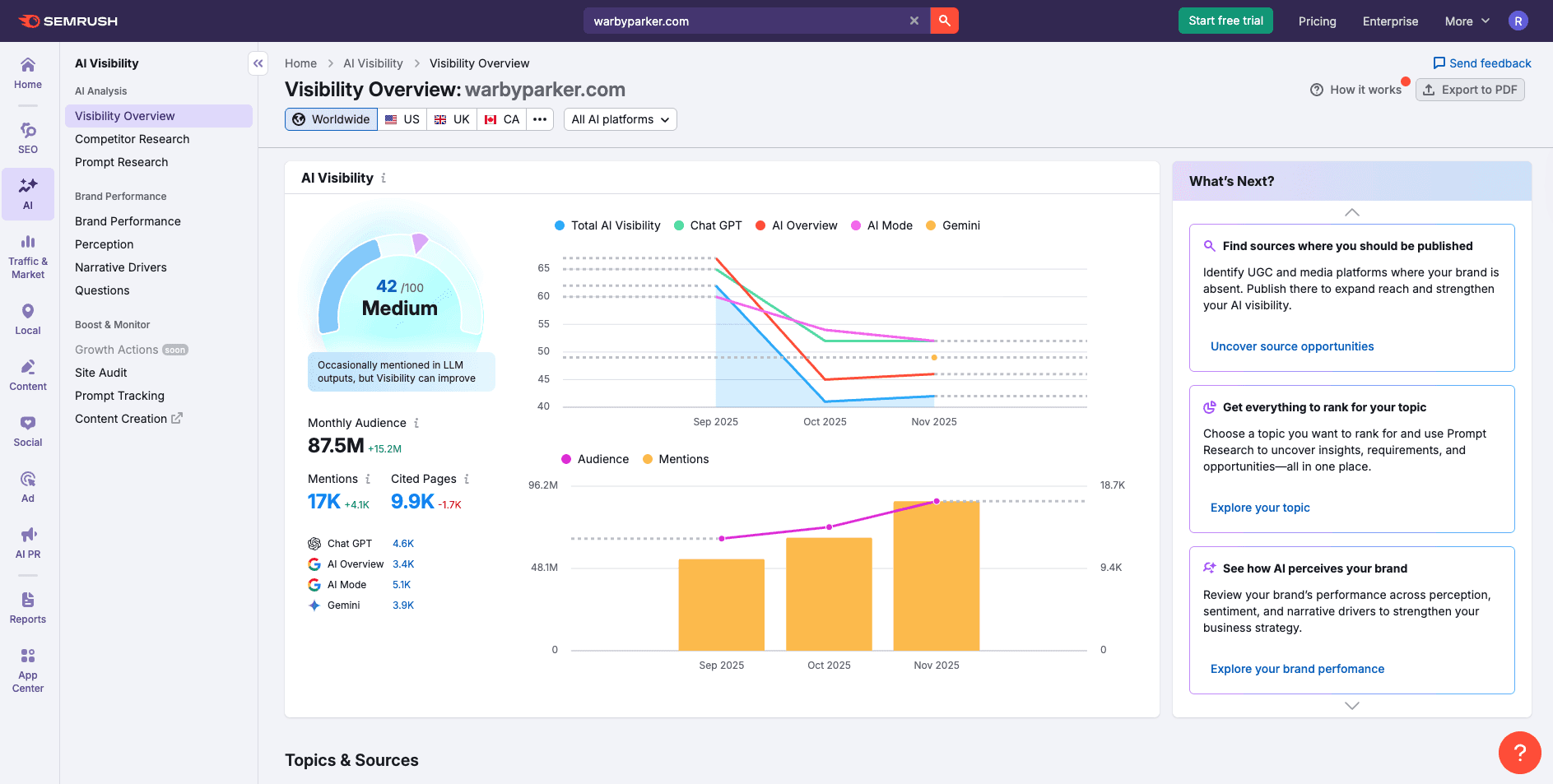The height and width of the screenshot is (784, 1553).
Task: Clear the search field with X
Action: coord(914,21)
